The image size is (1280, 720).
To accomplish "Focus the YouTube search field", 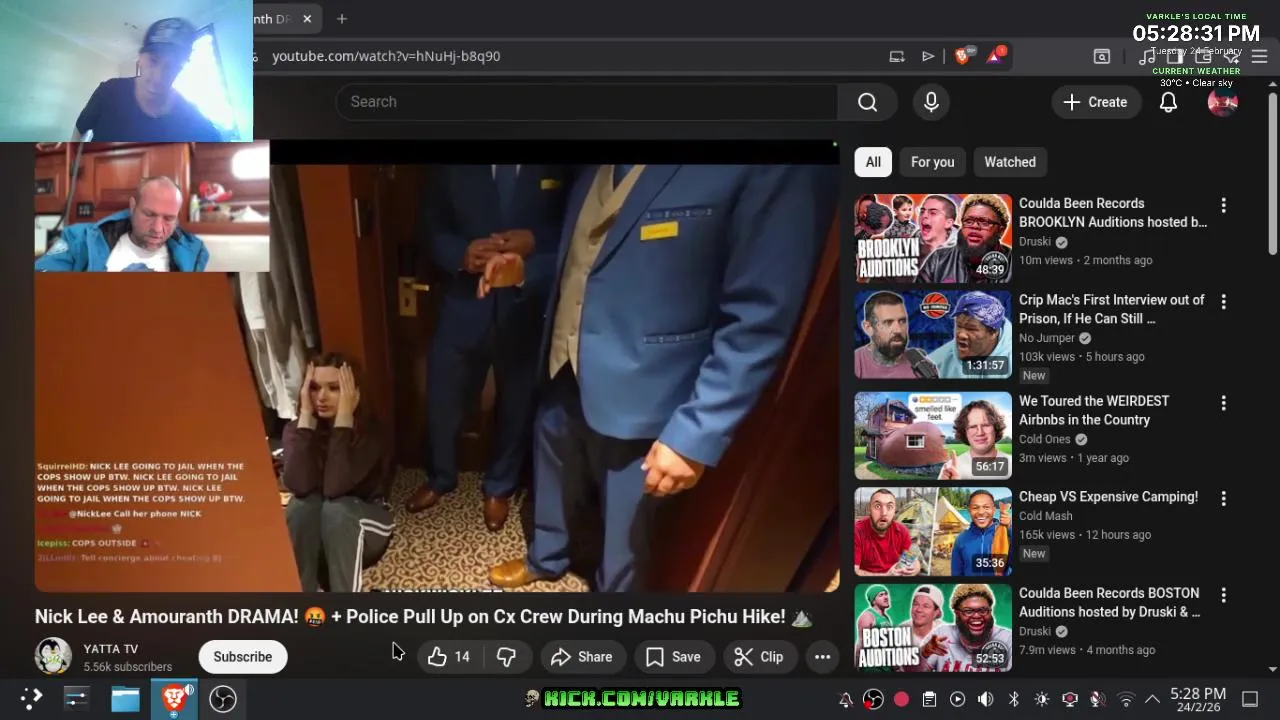I will (x=587, y=102).
